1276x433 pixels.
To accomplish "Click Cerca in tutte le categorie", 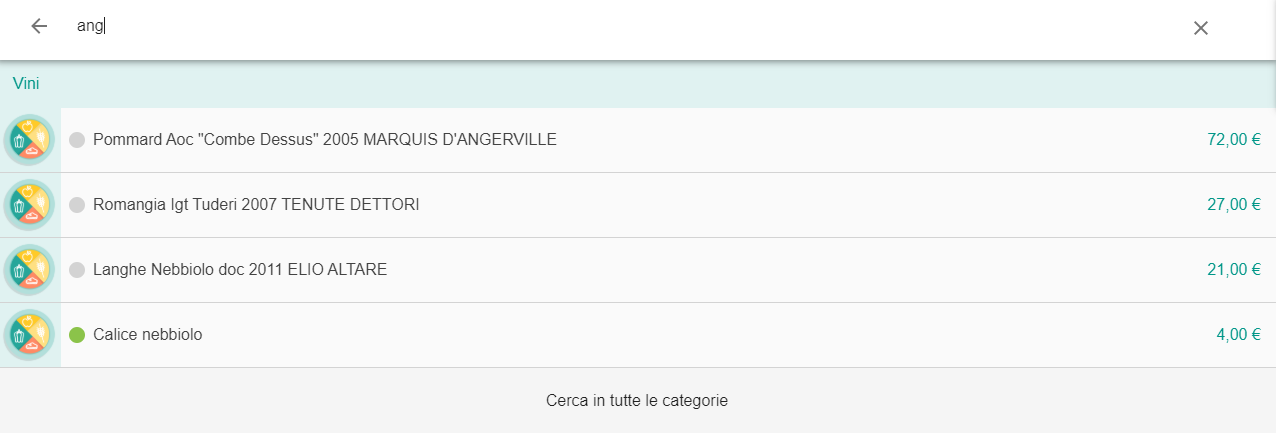I will click(637, 401).
